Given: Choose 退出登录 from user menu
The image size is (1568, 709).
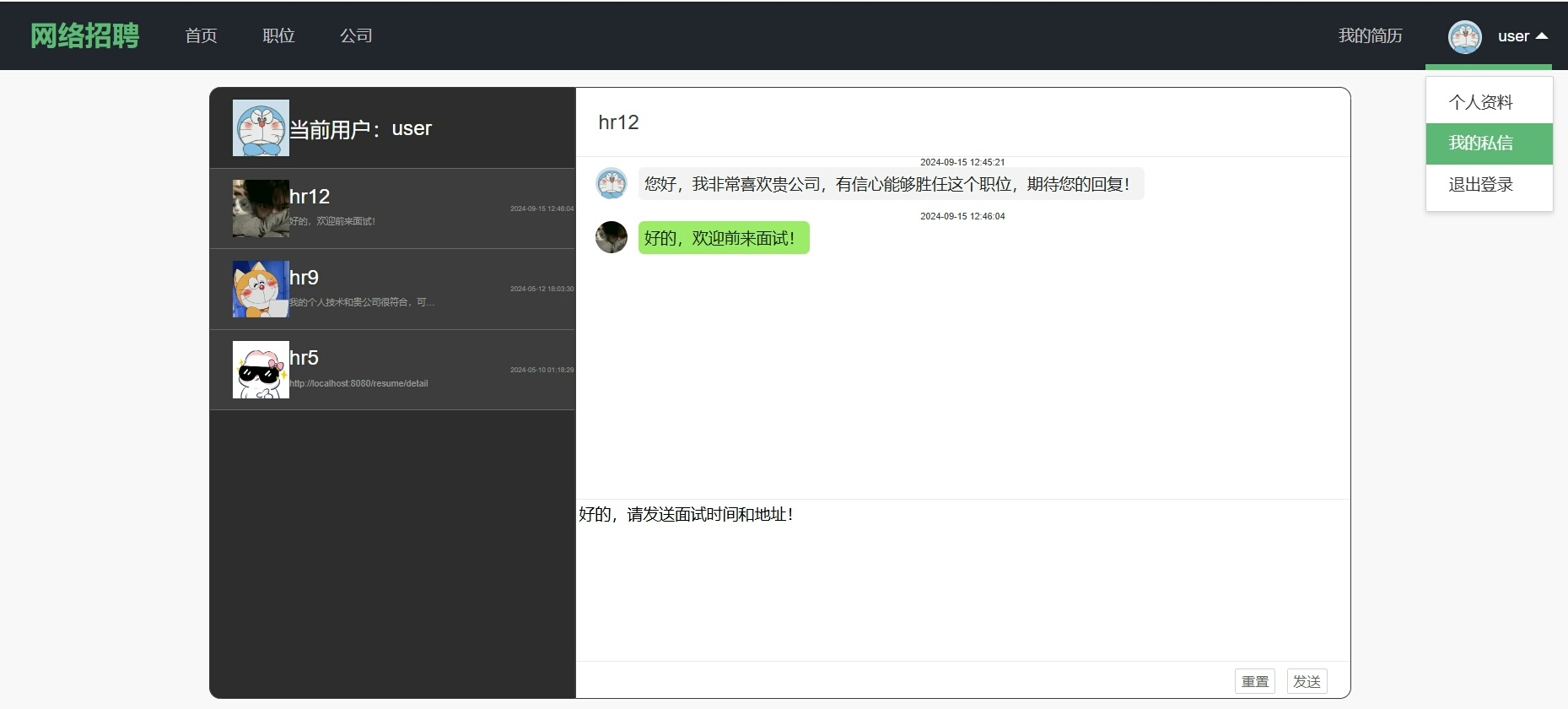Looking at the screenshot, I should point(1489,185).
